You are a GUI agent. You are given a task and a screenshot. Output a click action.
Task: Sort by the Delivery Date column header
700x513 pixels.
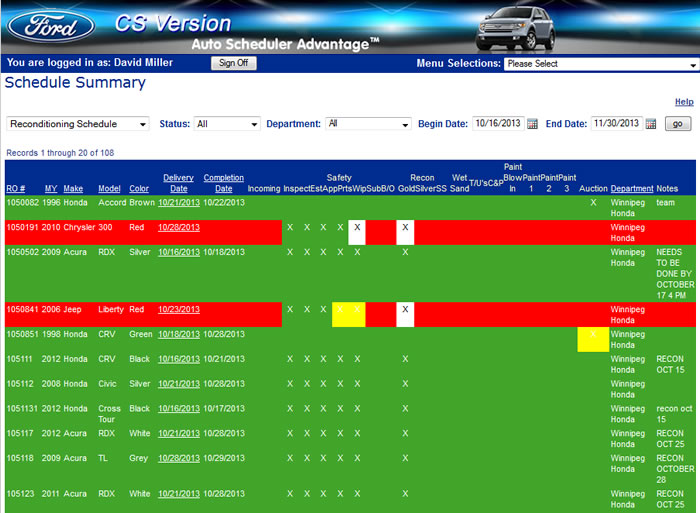pos(178,183)
